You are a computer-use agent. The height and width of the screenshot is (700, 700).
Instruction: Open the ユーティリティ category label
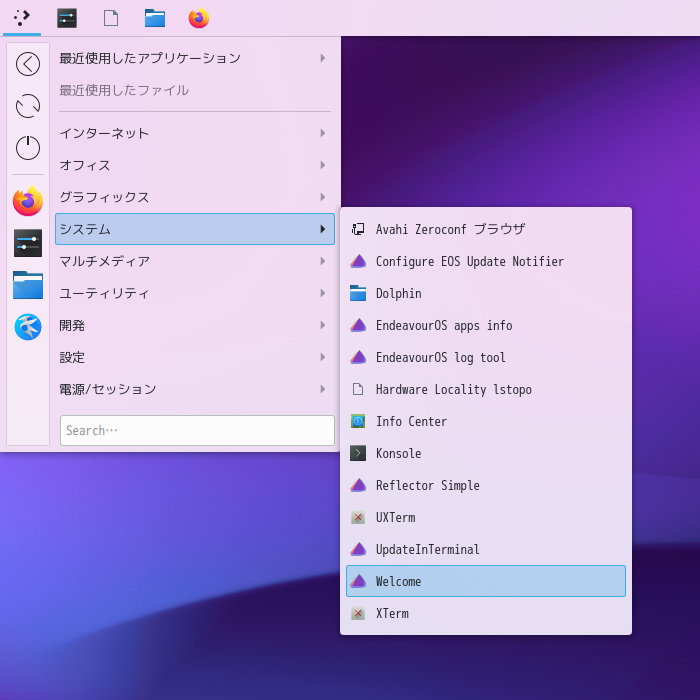tap(104, 293)
